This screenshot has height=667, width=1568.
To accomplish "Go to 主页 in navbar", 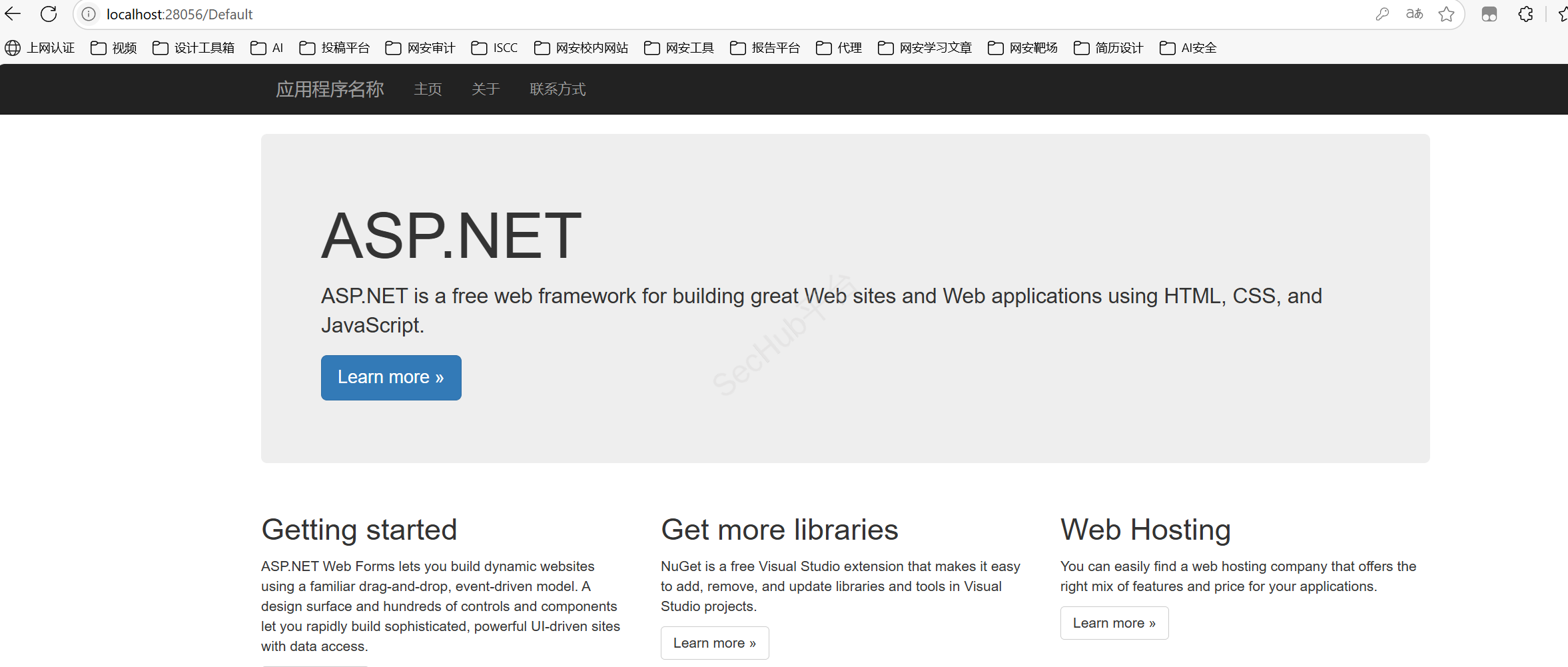I will click(x=428, y=89).
